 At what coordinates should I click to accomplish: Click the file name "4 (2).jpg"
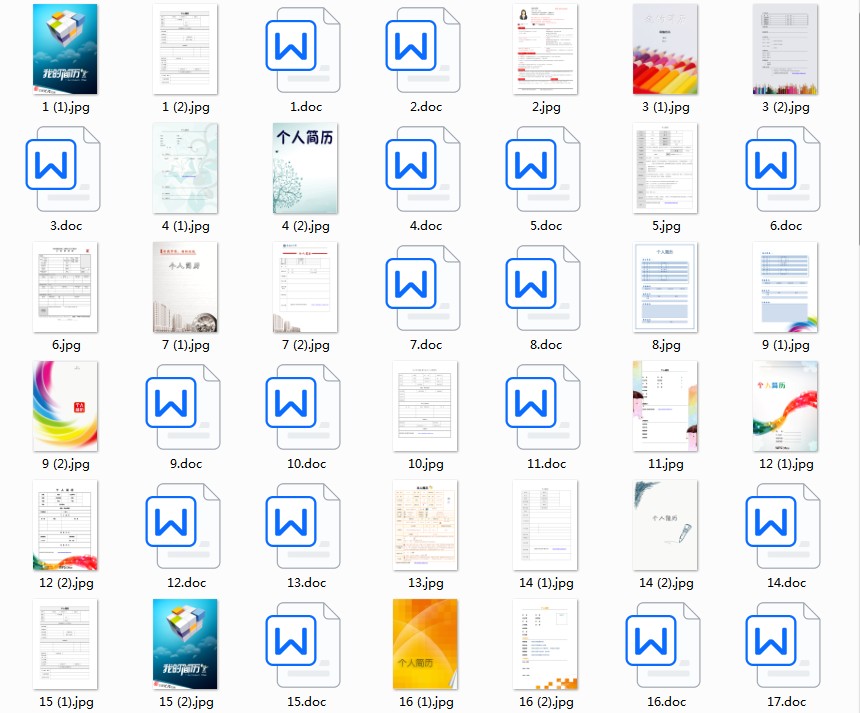pyautogui.click(x=305, y=226)
